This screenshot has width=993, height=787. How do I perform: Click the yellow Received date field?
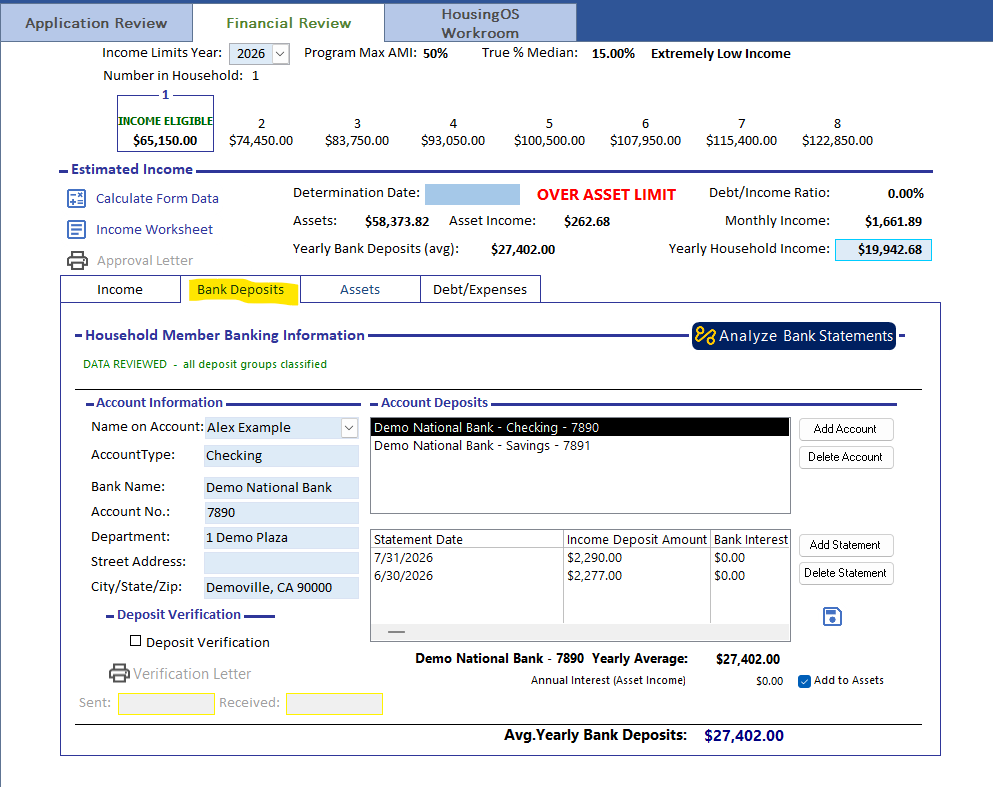click(x=334, y=703)
